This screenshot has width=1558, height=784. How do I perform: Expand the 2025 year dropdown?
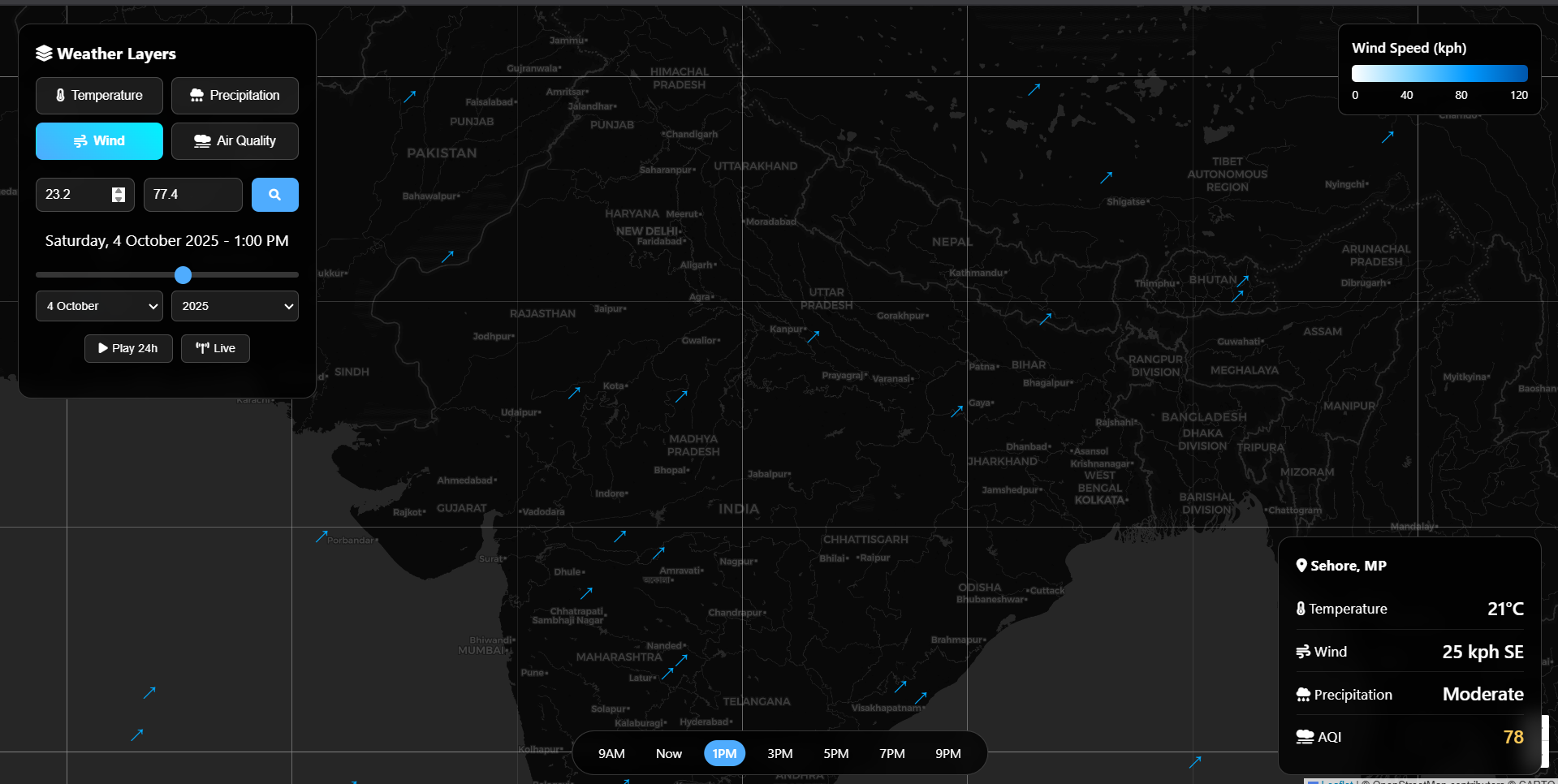(x=235, y=306)
